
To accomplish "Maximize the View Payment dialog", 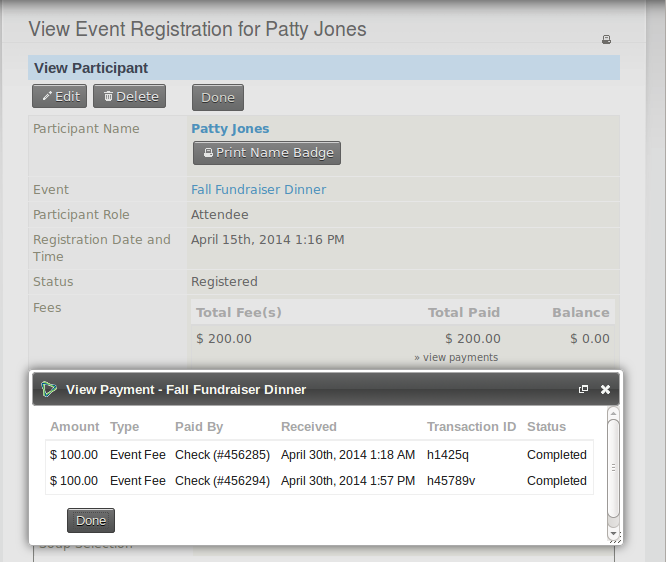I will (584, 389).
